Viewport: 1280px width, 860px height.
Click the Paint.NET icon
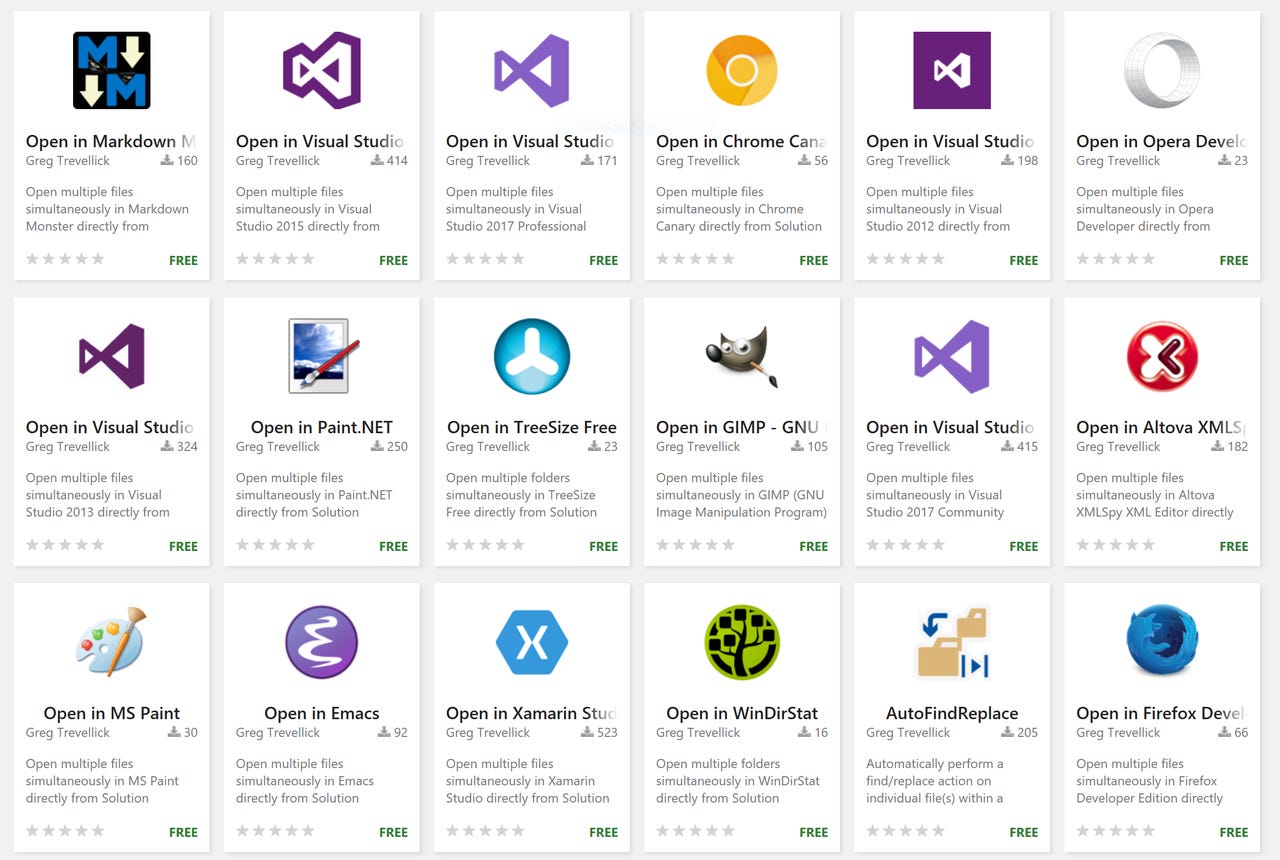click(x=321, y=356)
